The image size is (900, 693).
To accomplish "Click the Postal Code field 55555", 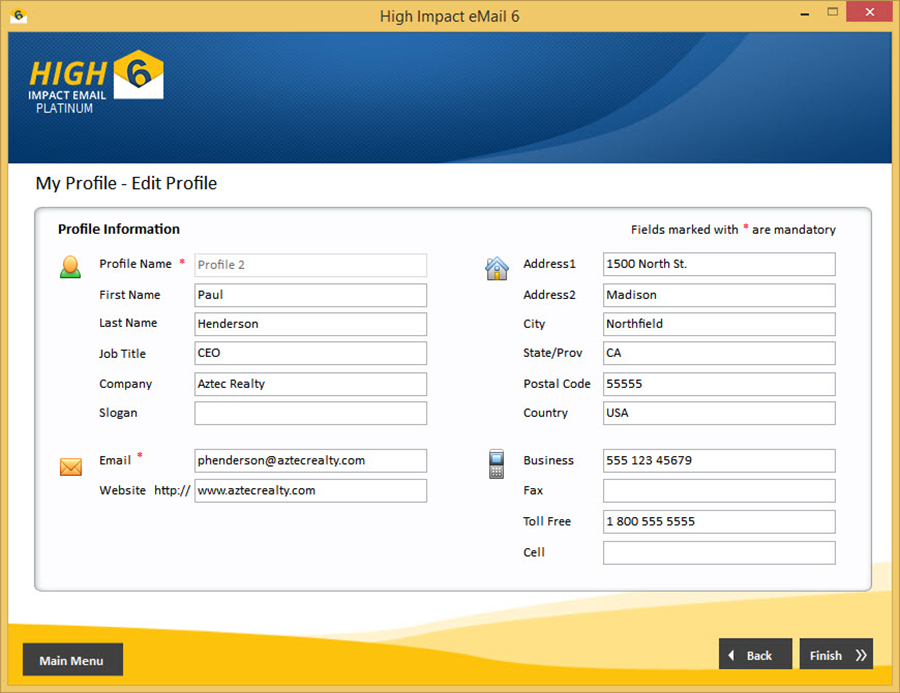I will pos(719,384).
